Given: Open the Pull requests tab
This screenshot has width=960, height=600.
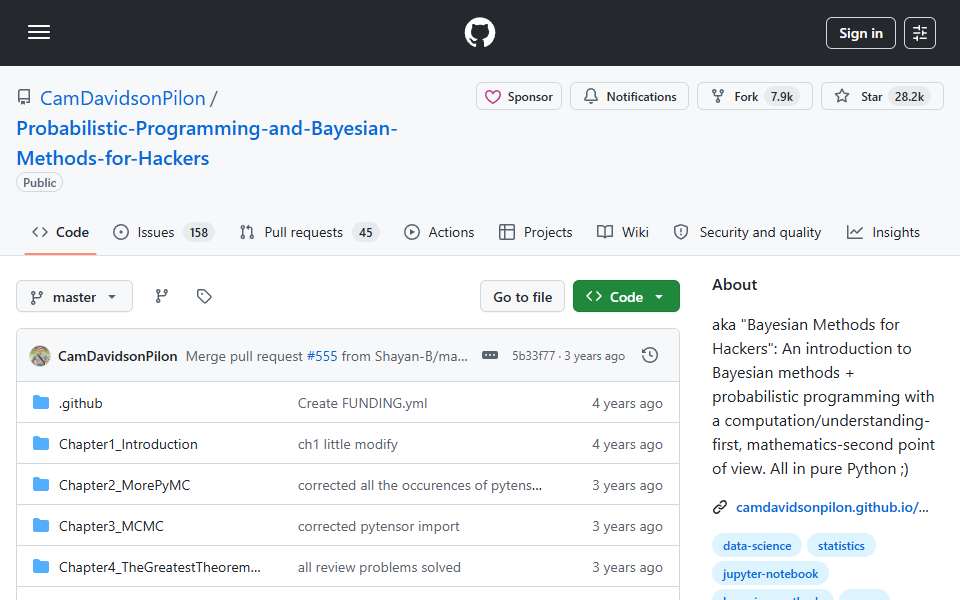Looking at the screenshot, I should point(310,233).
